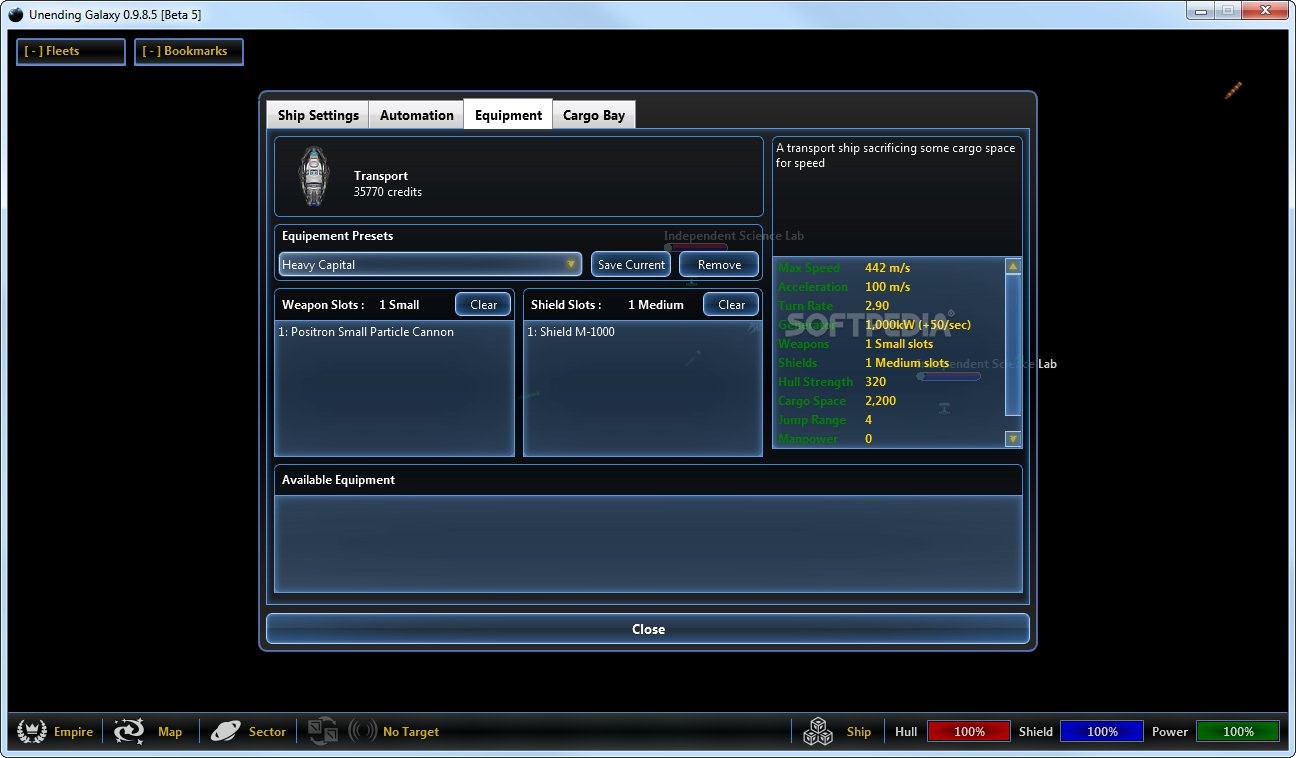Click the Turn Rate 2.90 value
1296x758 pixels.
[877, 306]
